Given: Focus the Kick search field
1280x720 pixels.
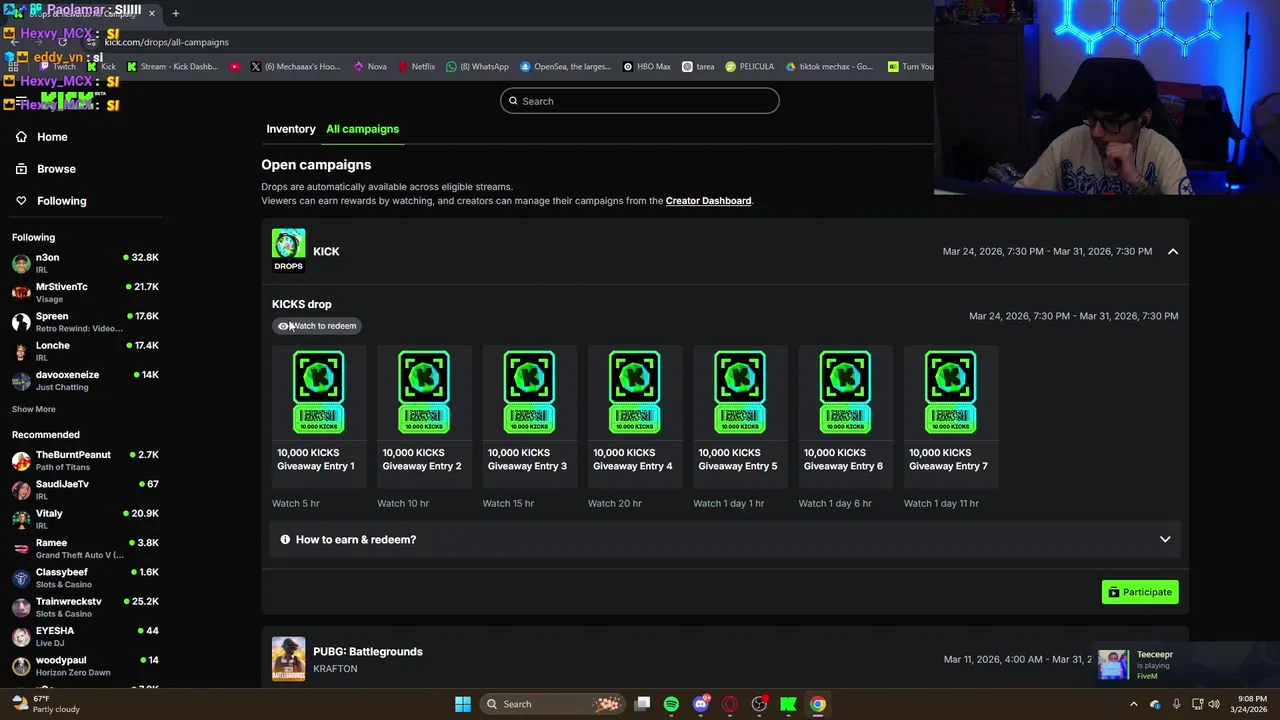Looking at the screenshot, I should coord(640,101).
